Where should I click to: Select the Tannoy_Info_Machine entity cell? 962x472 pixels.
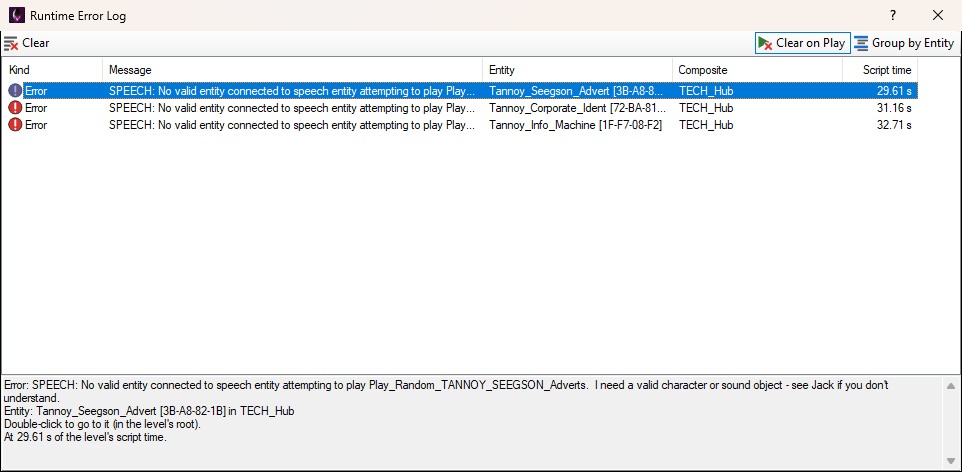(x=575, y=125)
